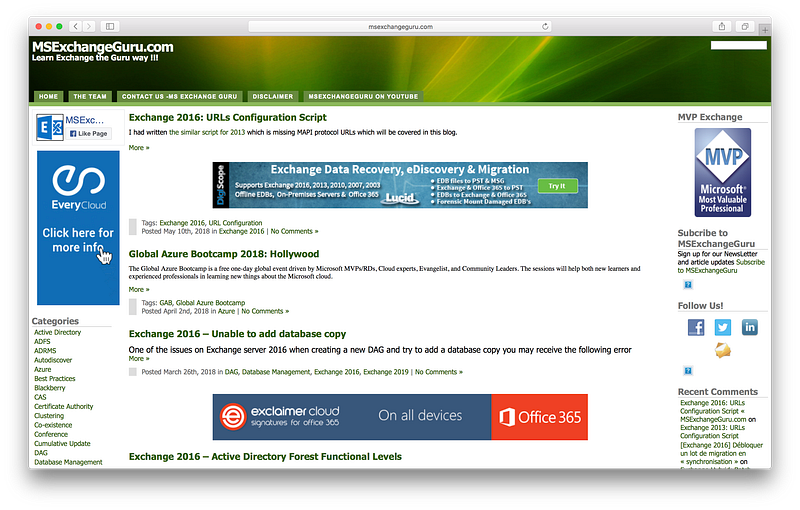The width and height of the screenshot is (800, 510).
Task: Focus the site search box in header
Action: (x=738, y=45)
